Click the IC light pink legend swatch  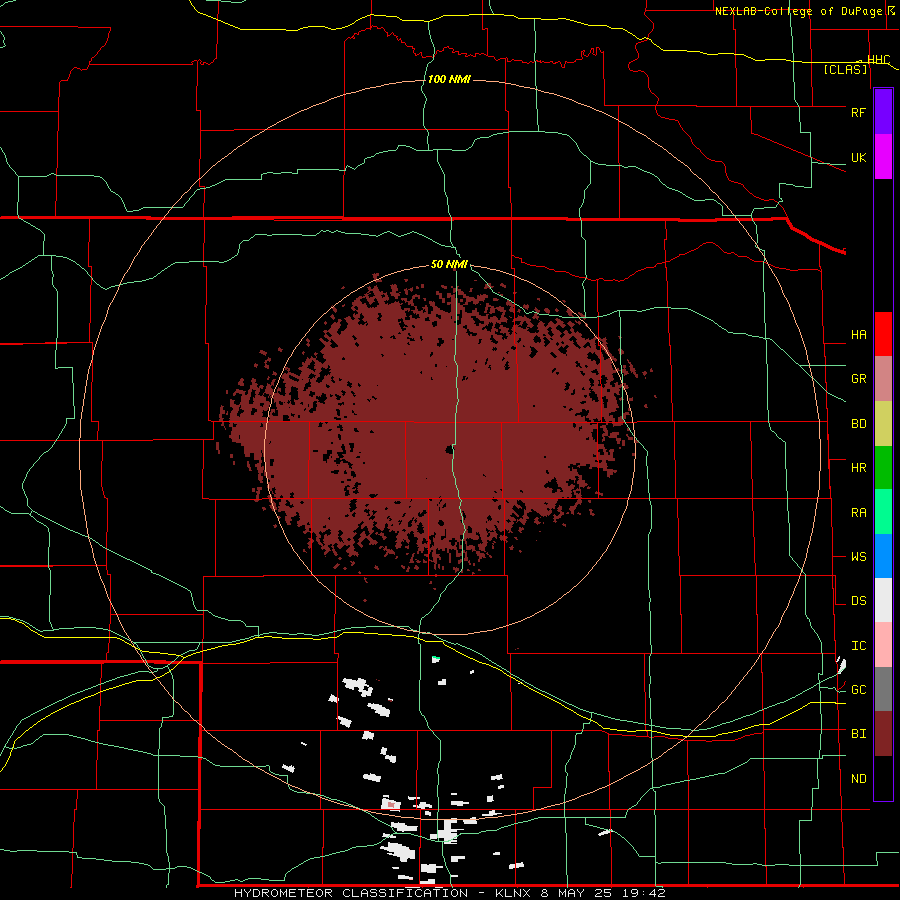(883, 645)
